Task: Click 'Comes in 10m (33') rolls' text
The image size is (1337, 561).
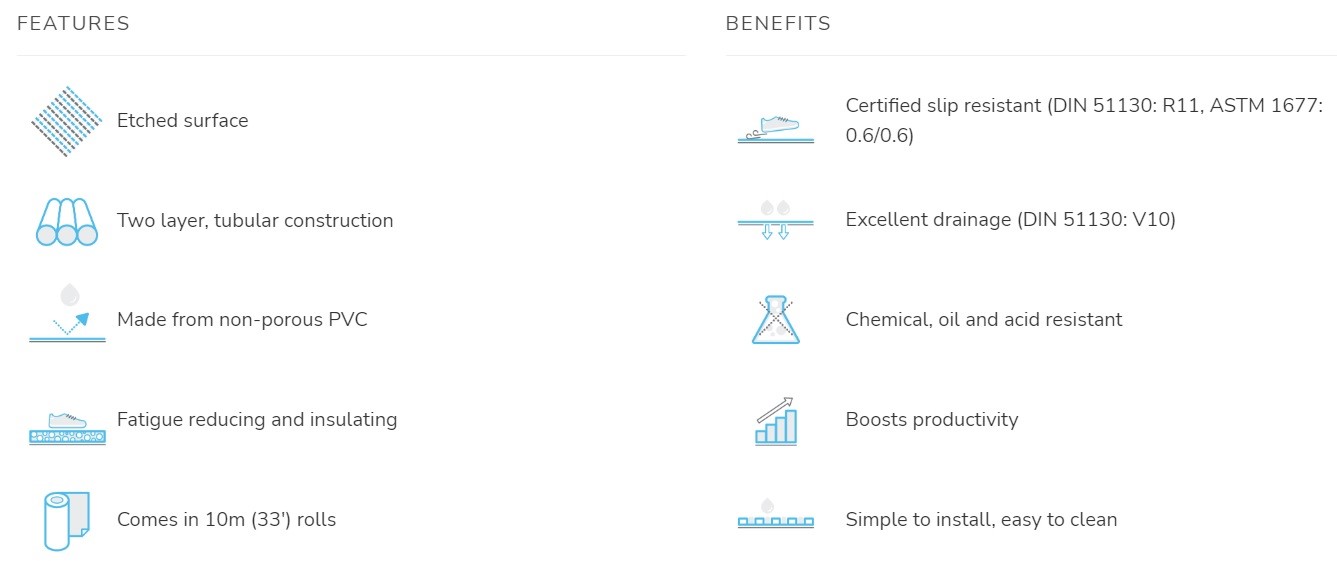Action: pyautogui.click(x=227, y=520)
